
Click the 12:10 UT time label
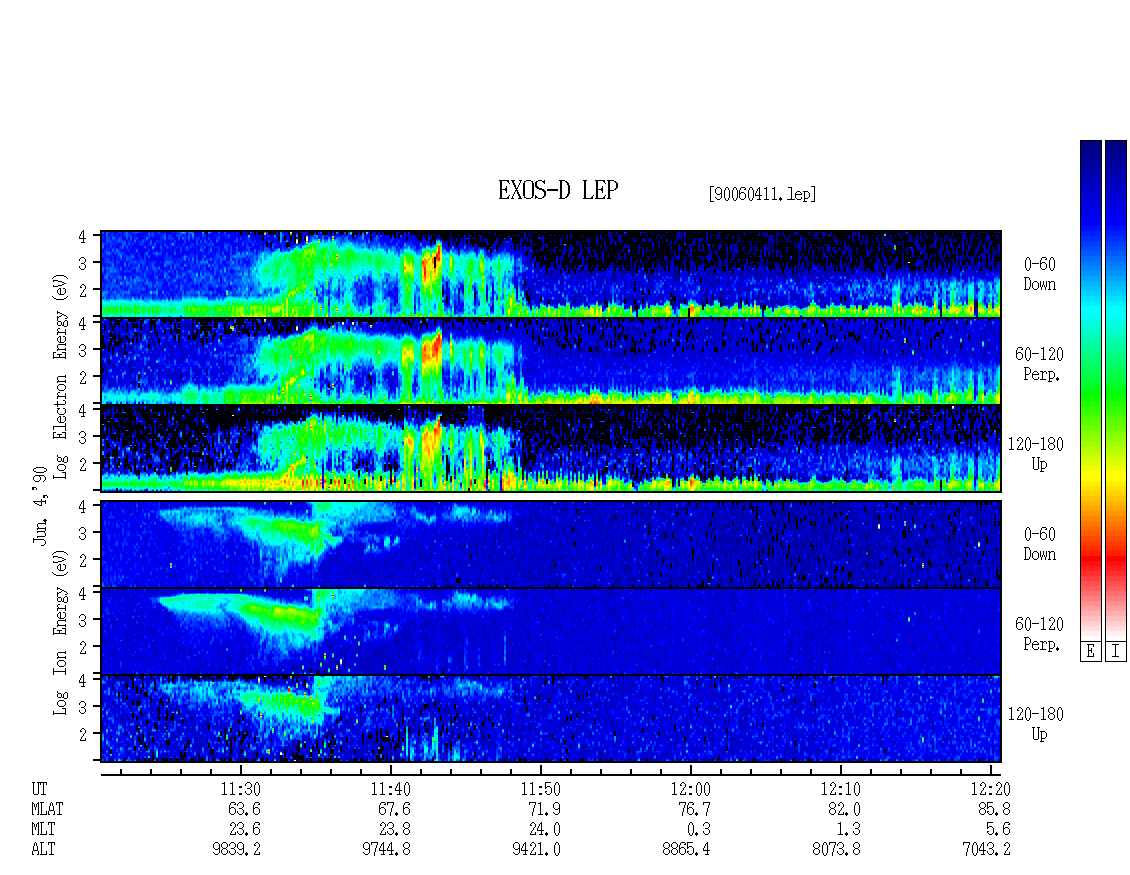[840, 789]
